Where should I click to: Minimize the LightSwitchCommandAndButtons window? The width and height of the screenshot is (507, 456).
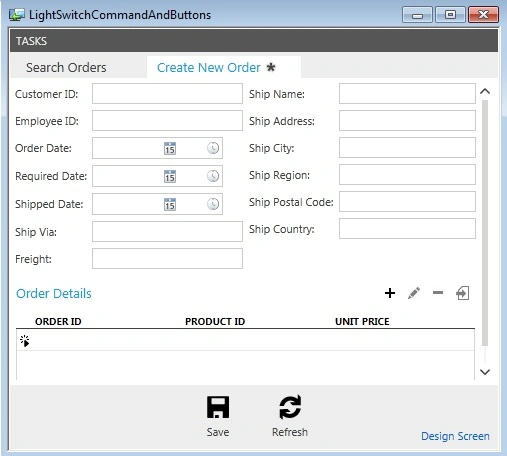tap(417, 15)
